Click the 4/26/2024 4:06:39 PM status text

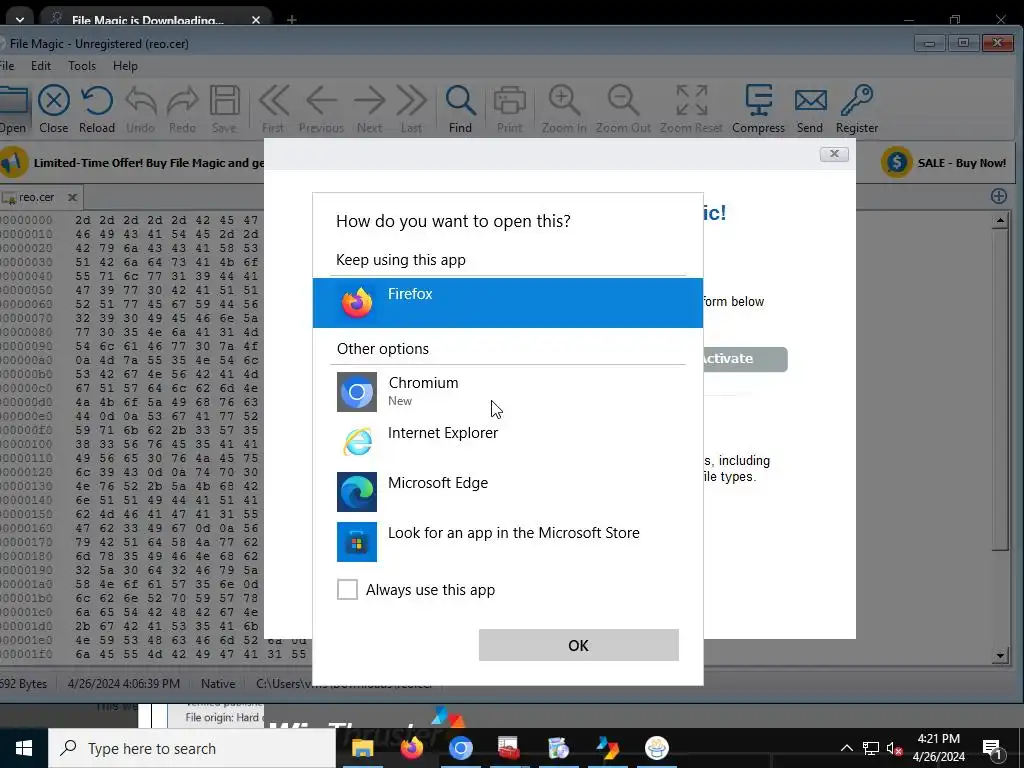pyautogui.click(x=124, y=684)
